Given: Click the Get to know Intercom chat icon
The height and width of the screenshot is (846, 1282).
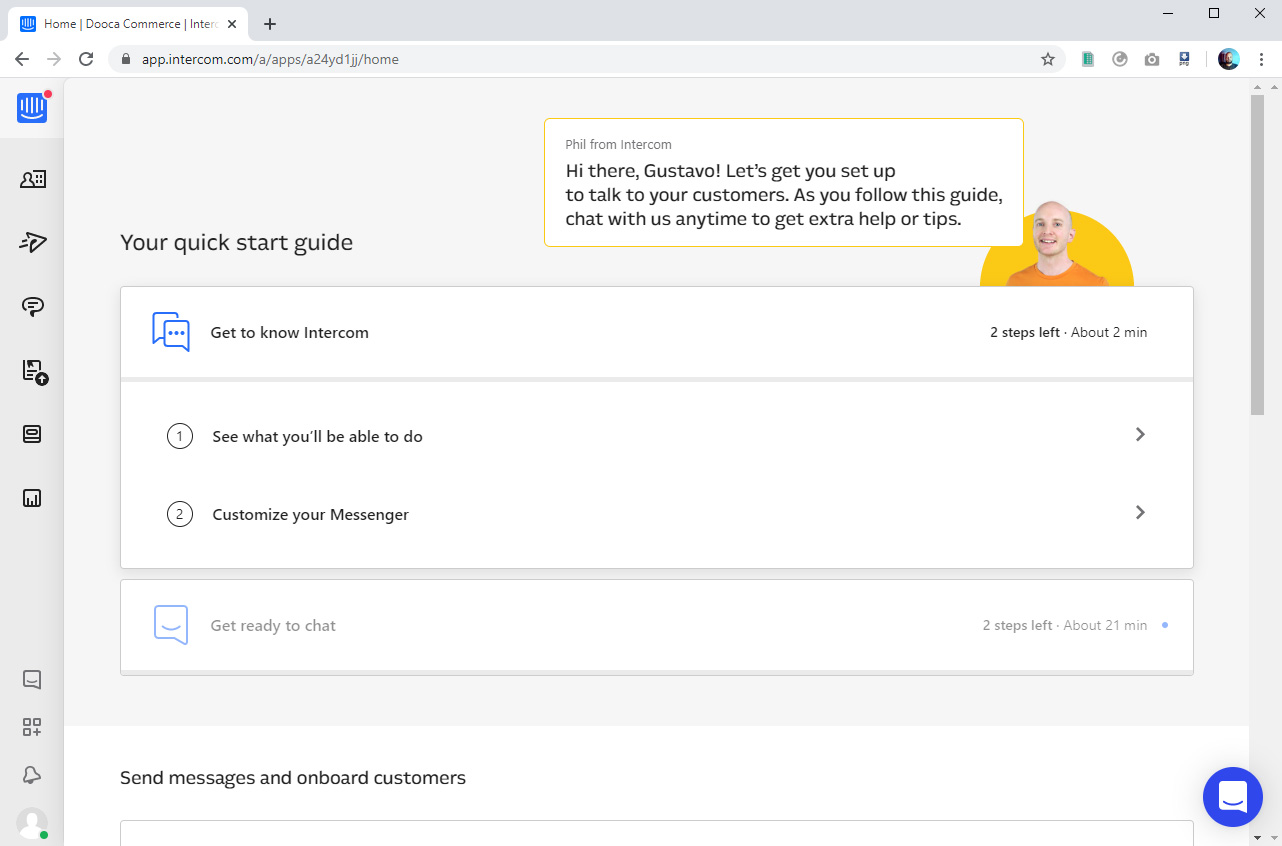Looking at the screenshot, I should (x=171, y=332).
